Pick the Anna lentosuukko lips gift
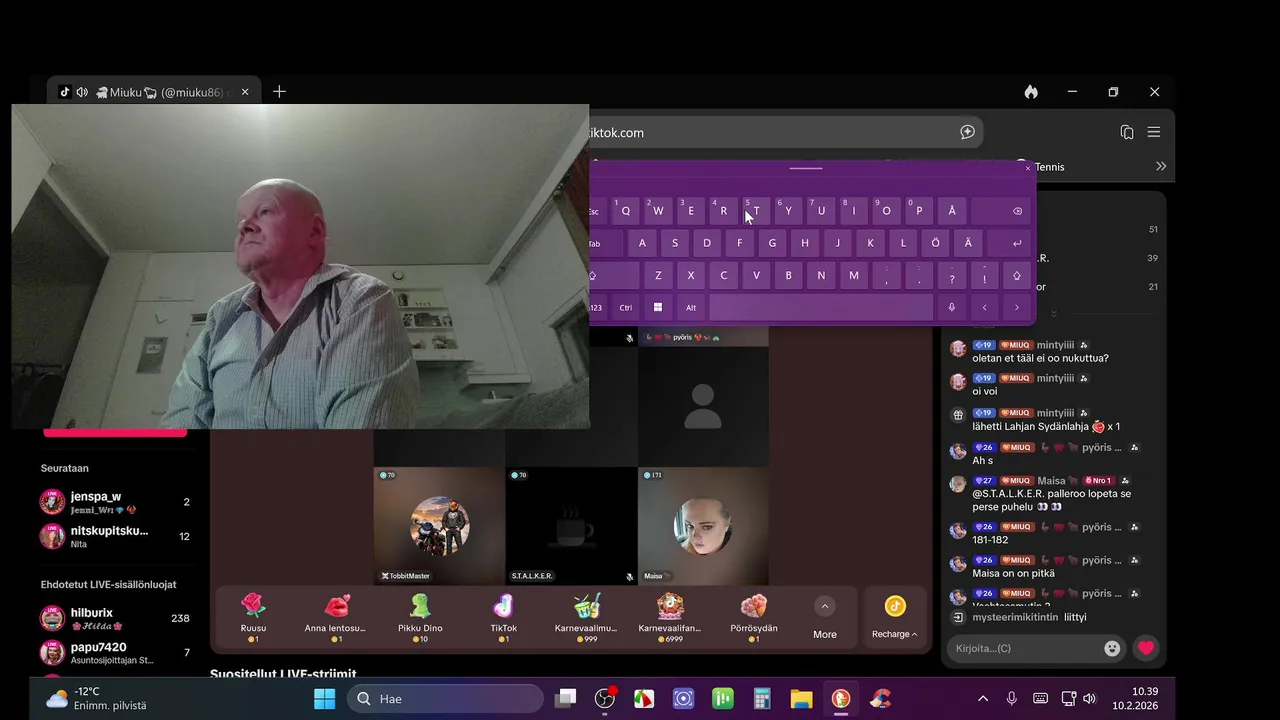This screenshot has width=1280, height=720. point(336,617)
